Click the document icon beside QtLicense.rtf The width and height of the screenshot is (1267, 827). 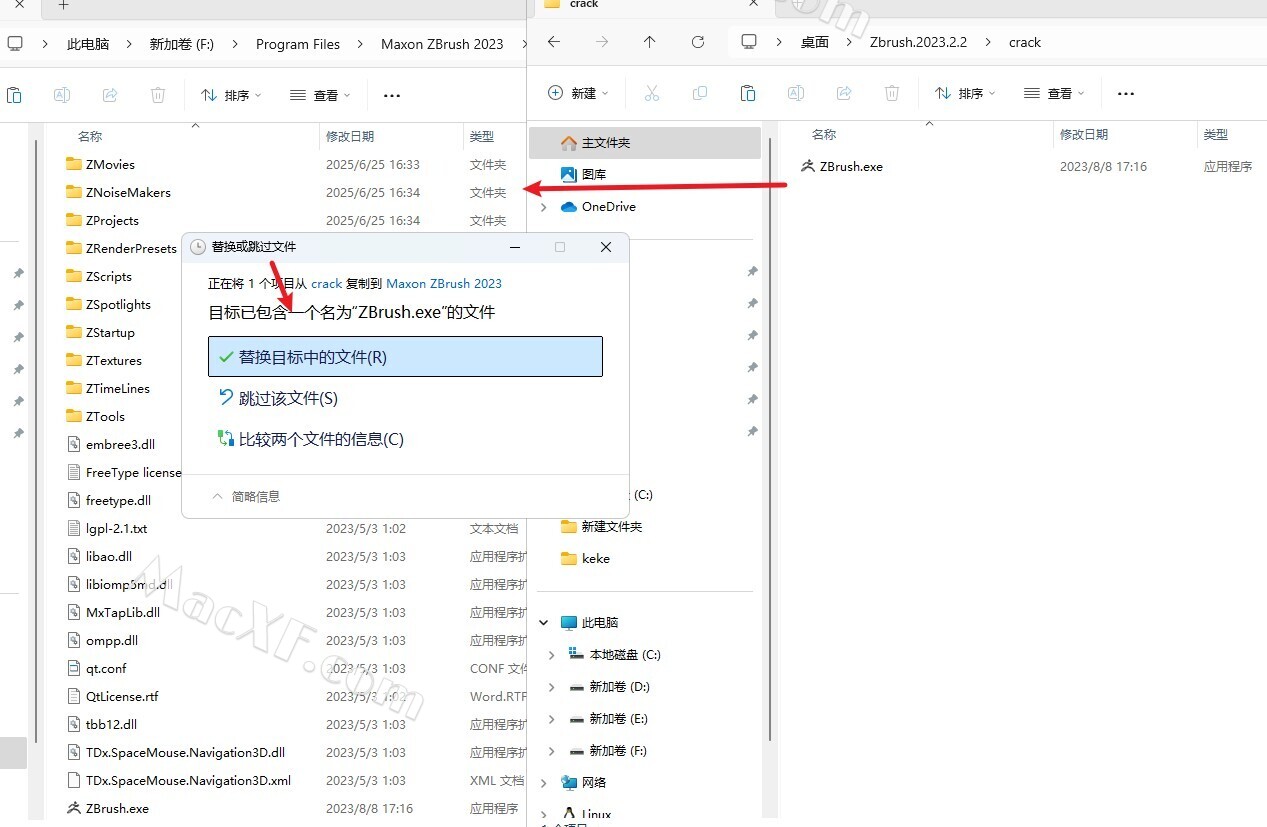point(74,696)
